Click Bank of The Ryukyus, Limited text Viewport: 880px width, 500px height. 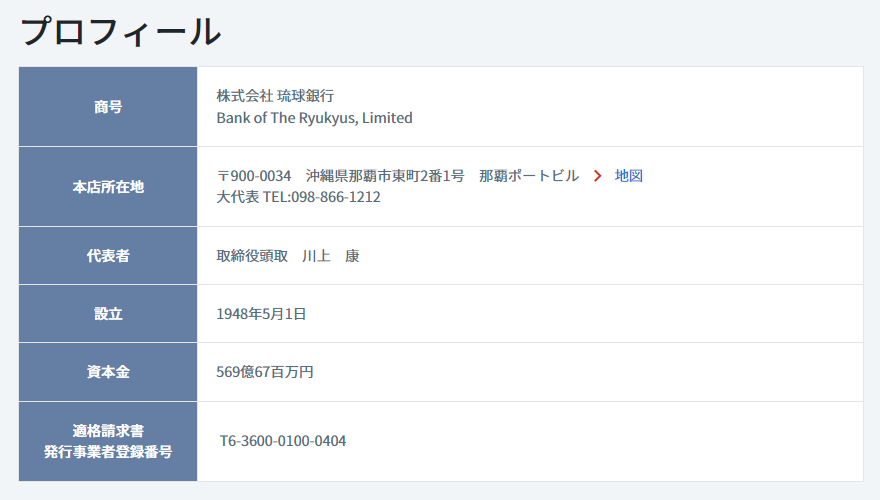314,118
